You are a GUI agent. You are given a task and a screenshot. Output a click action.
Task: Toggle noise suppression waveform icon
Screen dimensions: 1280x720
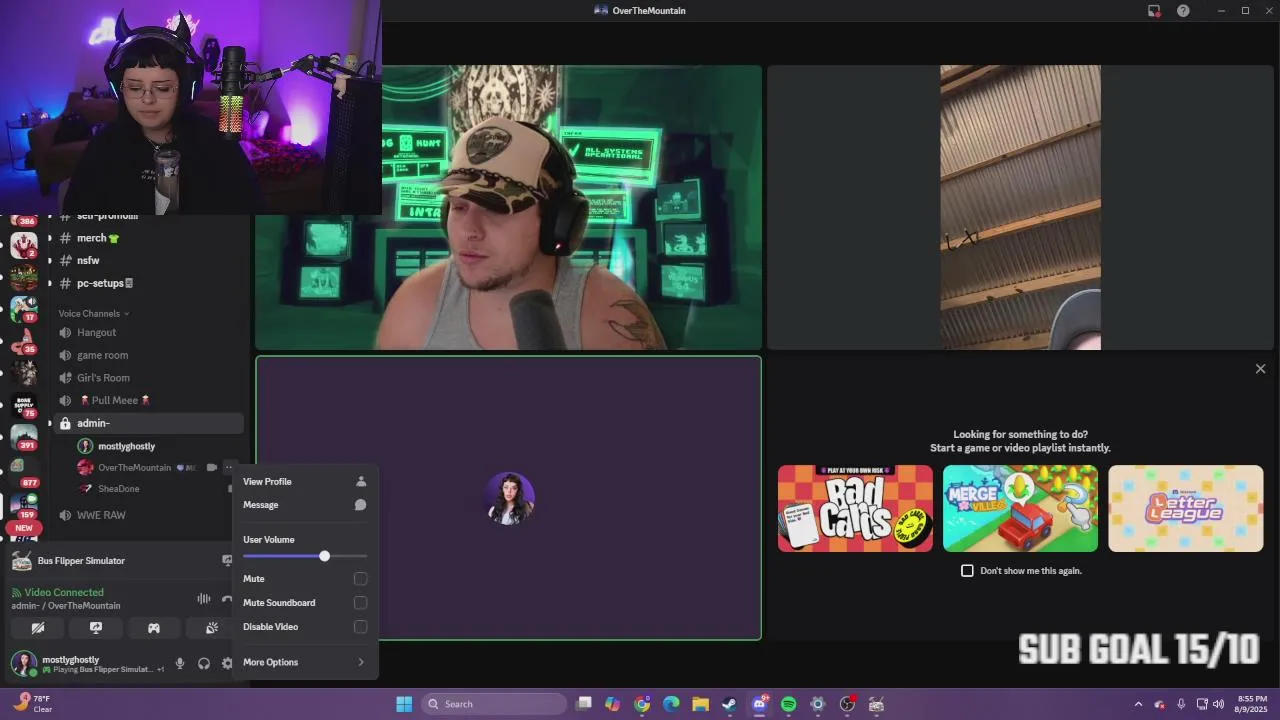click(204, 599)
